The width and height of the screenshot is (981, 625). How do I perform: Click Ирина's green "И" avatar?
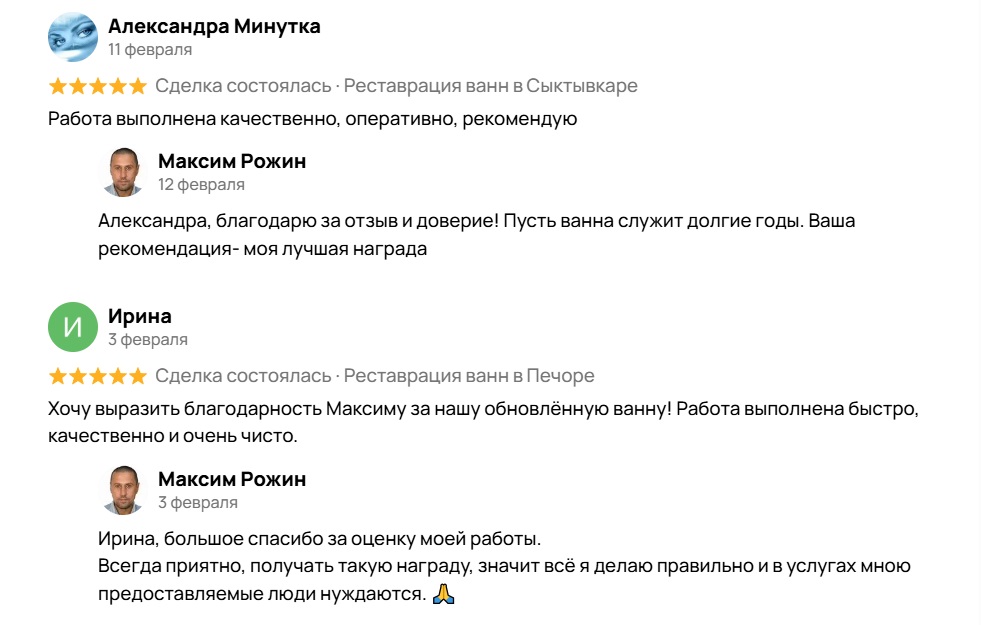click(73, 327)
